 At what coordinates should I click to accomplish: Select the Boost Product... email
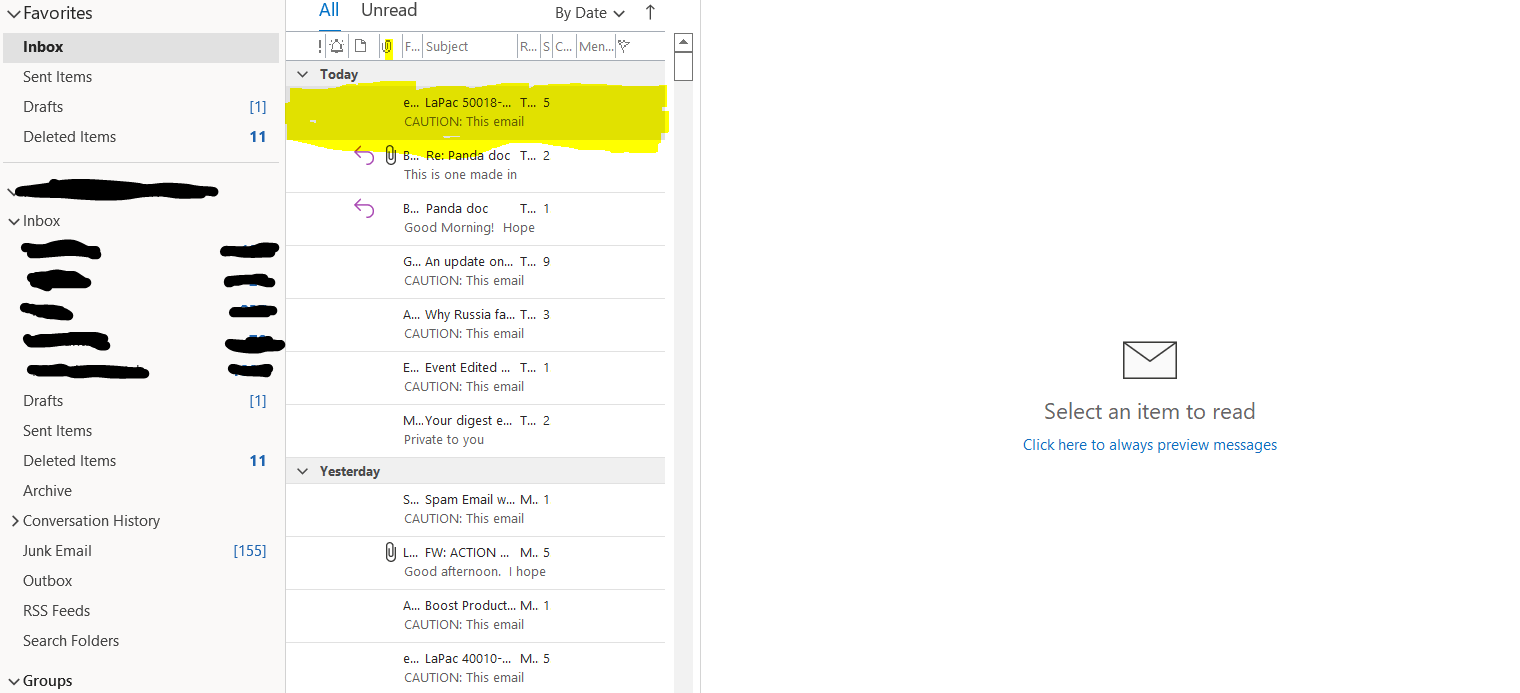coord(476,616)
